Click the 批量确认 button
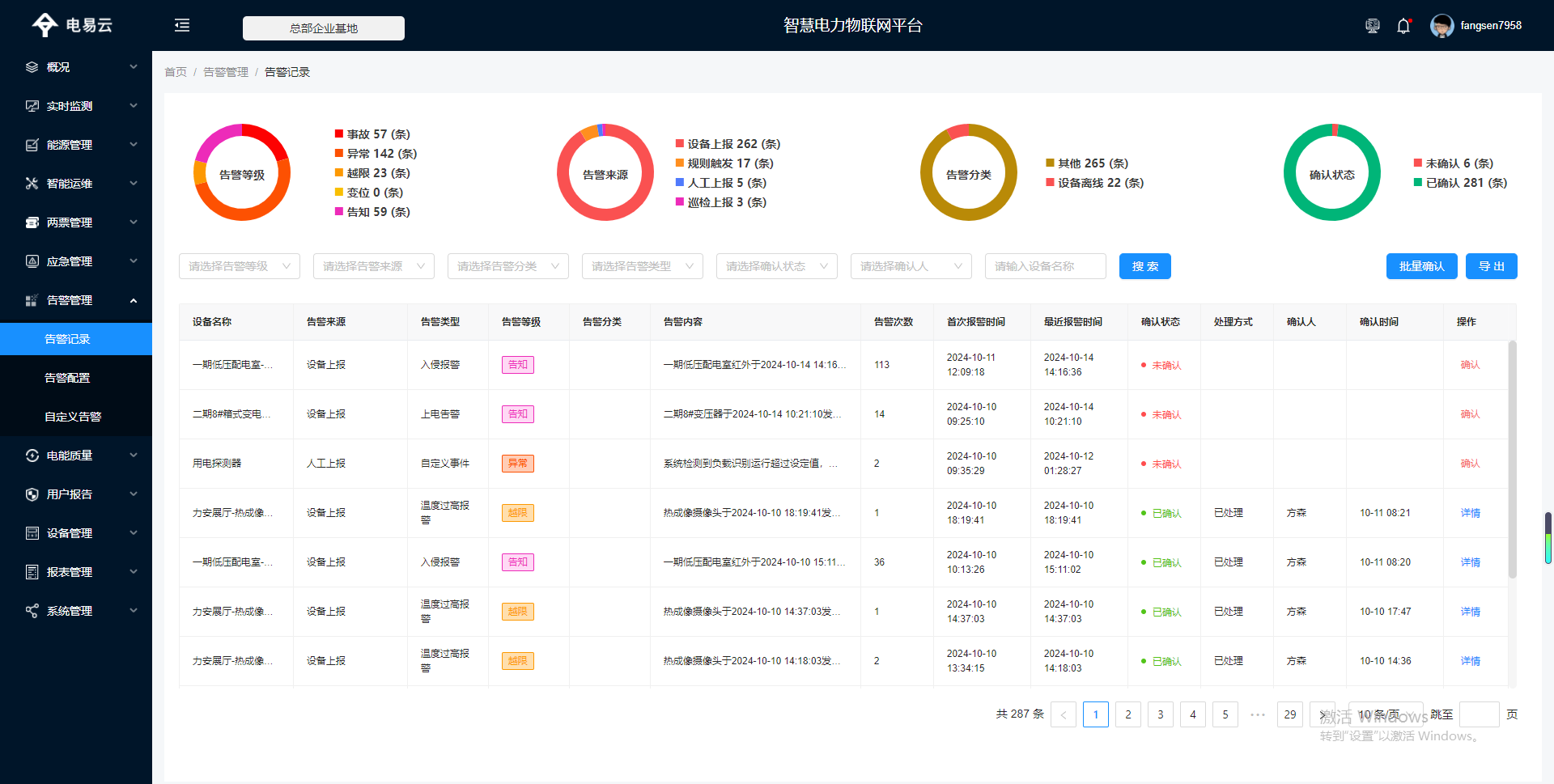The image size is (1554, 784). pyautogui.click(x=1421, y=266)
